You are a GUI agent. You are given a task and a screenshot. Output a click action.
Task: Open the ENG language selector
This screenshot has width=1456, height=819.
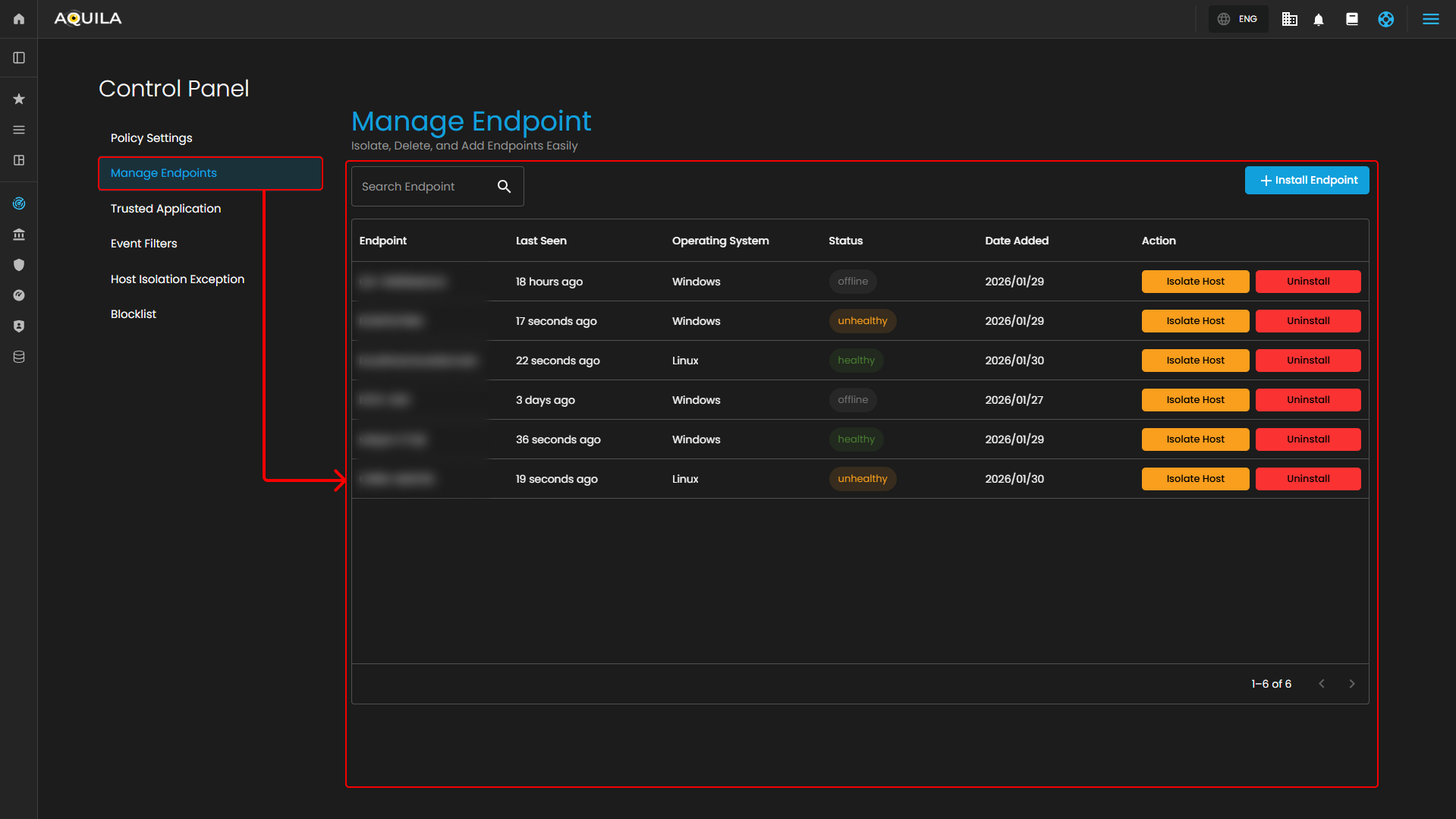coord(1238,19)
